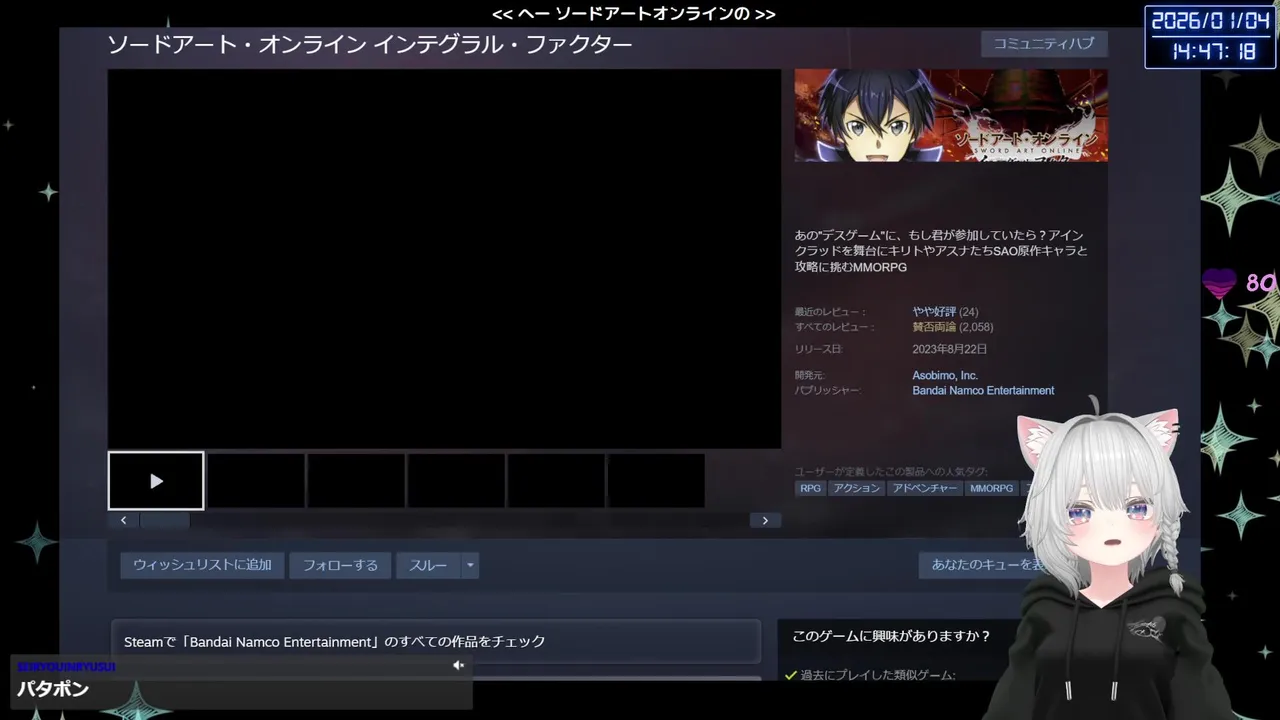Open やや好評 recent reviews link
Image resolution: width=1280 pixels, height=720 pixels.
click(x=934, y=312)
